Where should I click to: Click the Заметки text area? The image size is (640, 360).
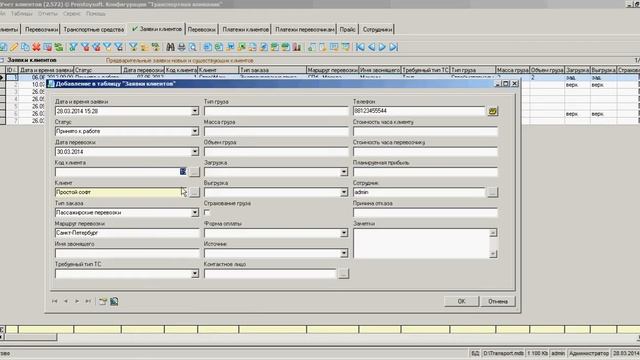421,243
